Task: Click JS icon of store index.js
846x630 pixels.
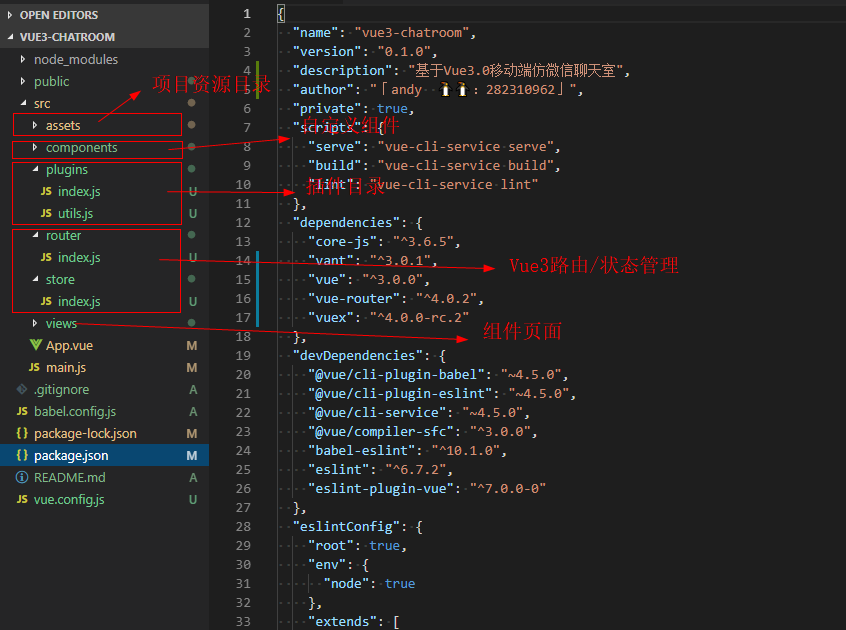Action: click(x=46, y=301)
